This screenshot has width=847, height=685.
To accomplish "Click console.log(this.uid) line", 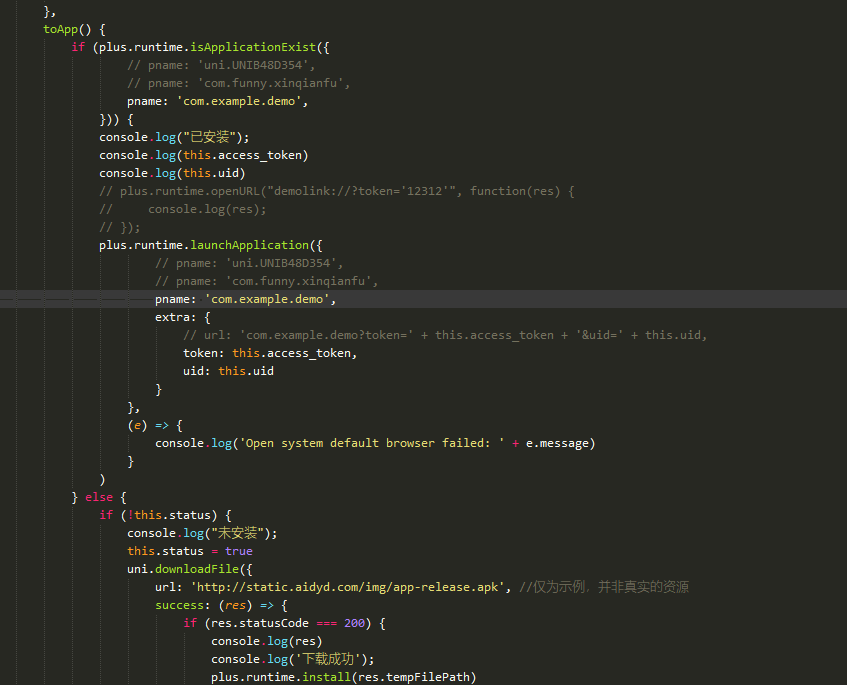I will point(172,173).
